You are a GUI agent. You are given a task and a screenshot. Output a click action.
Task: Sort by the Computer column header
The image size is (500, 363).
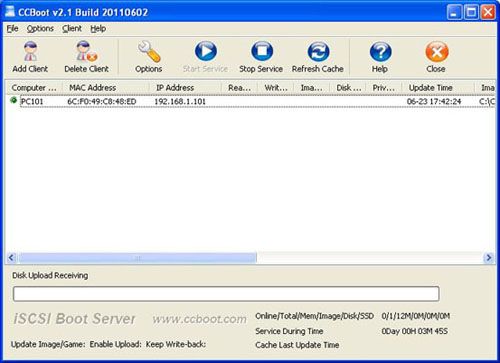coord(34,88)
